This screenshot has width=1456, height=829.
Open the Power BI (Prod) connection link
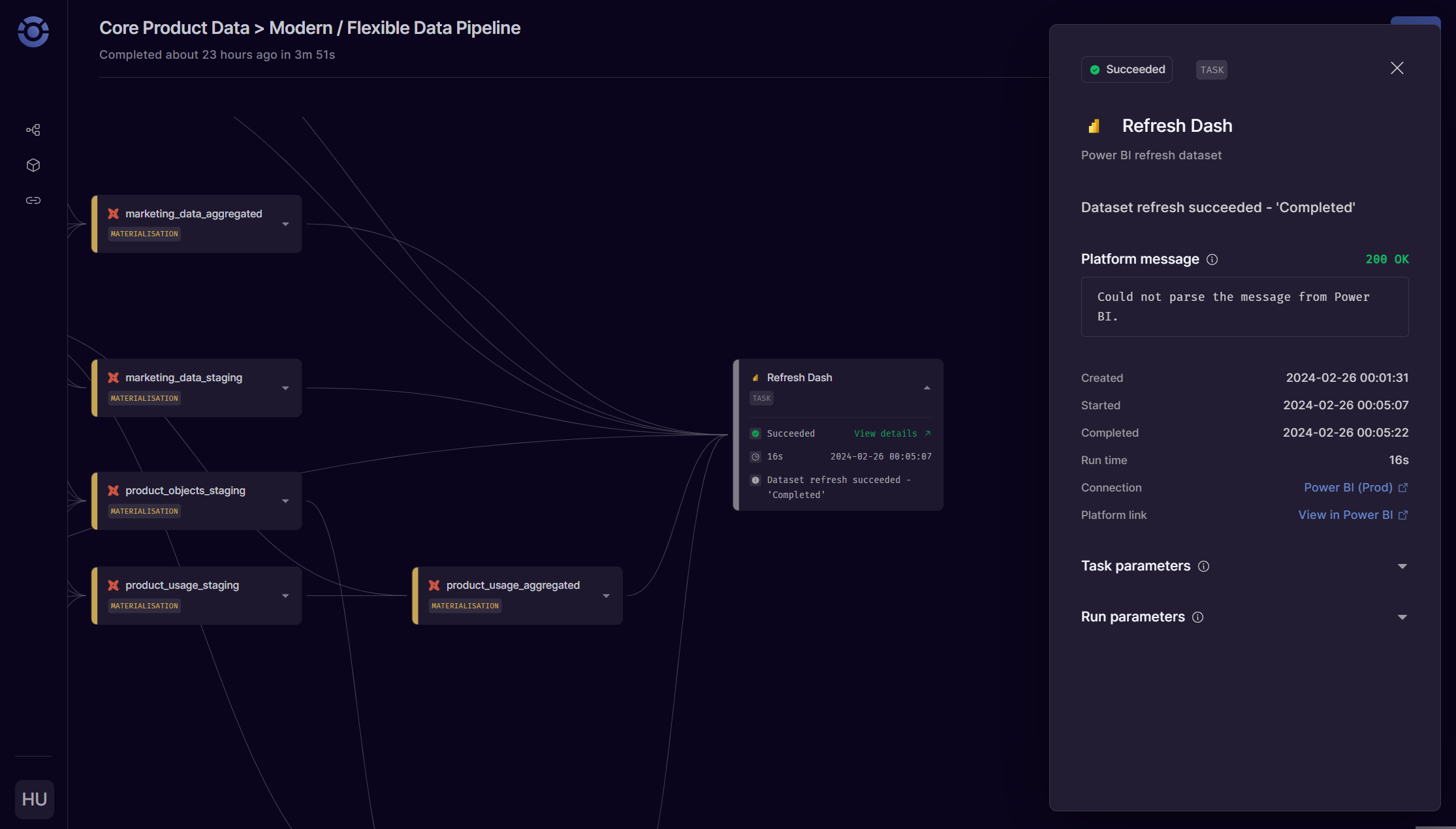1348,488
